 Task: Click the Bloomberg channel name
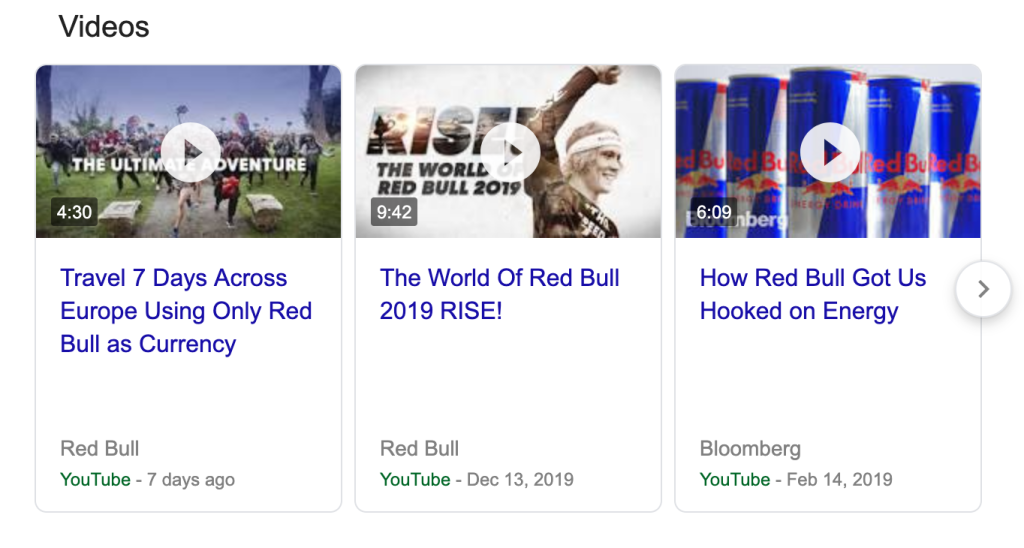click(x=750, y=449)
